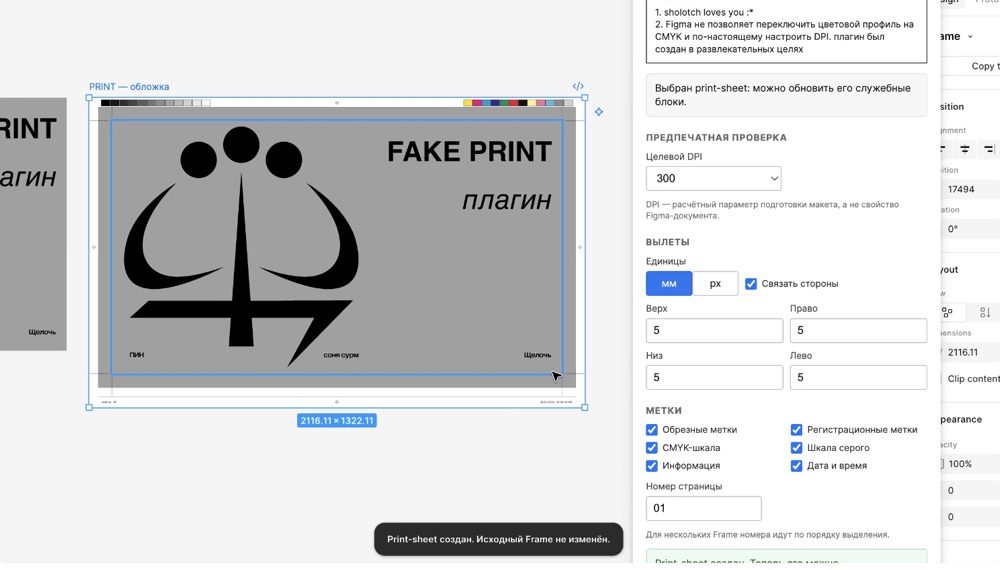Click the Лево bleed input field

coord(858,377)
